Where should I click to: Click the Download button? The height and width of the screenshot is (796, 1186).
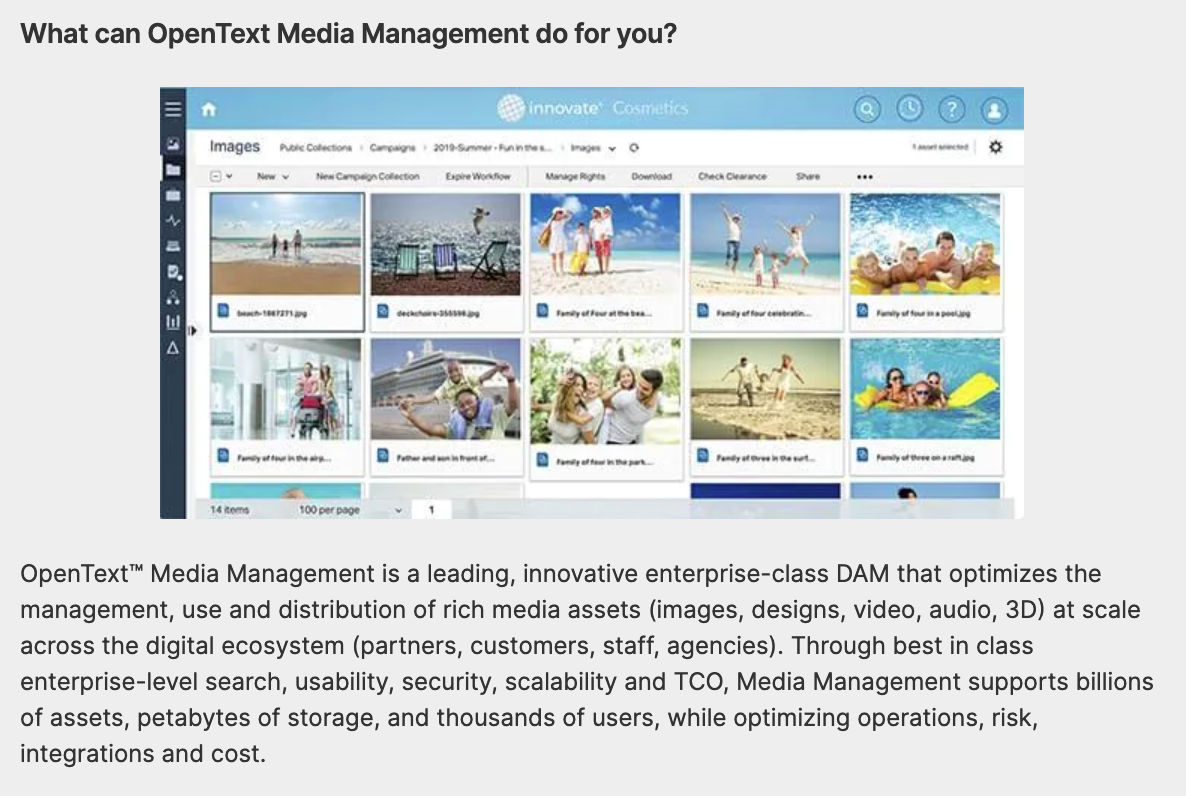pos(651,176)
